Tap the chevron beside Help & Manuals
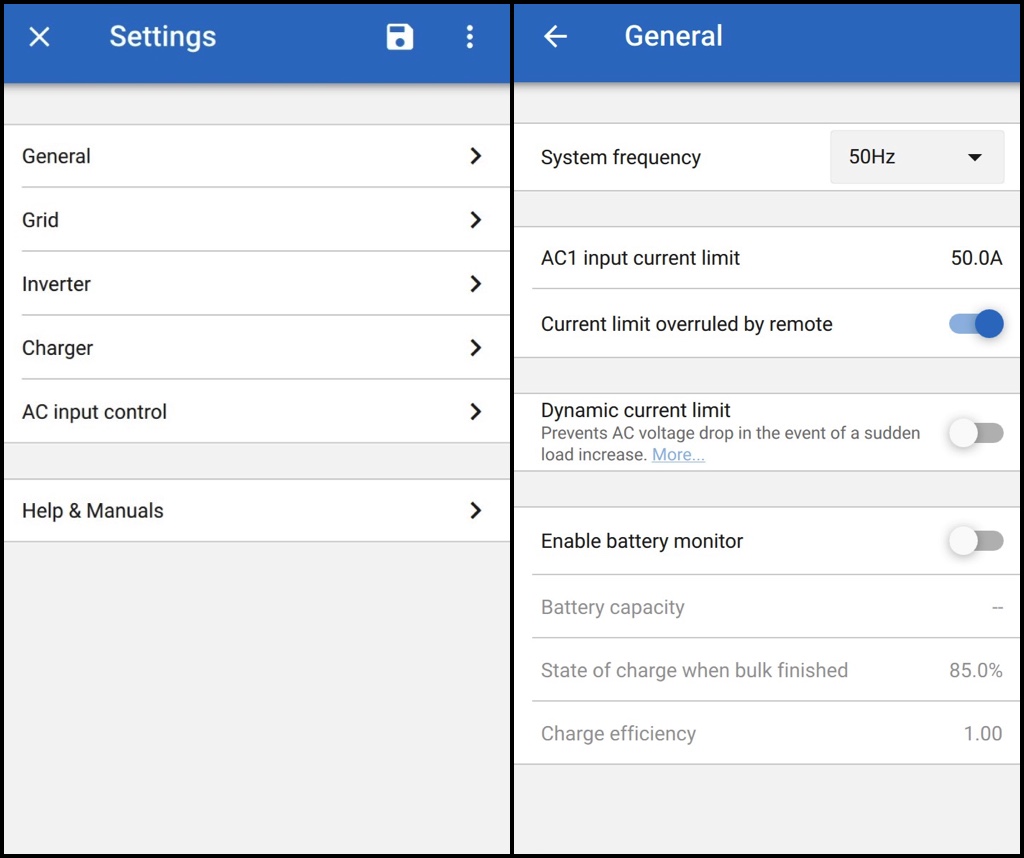The image size is (1024, 858). [476, 510]
